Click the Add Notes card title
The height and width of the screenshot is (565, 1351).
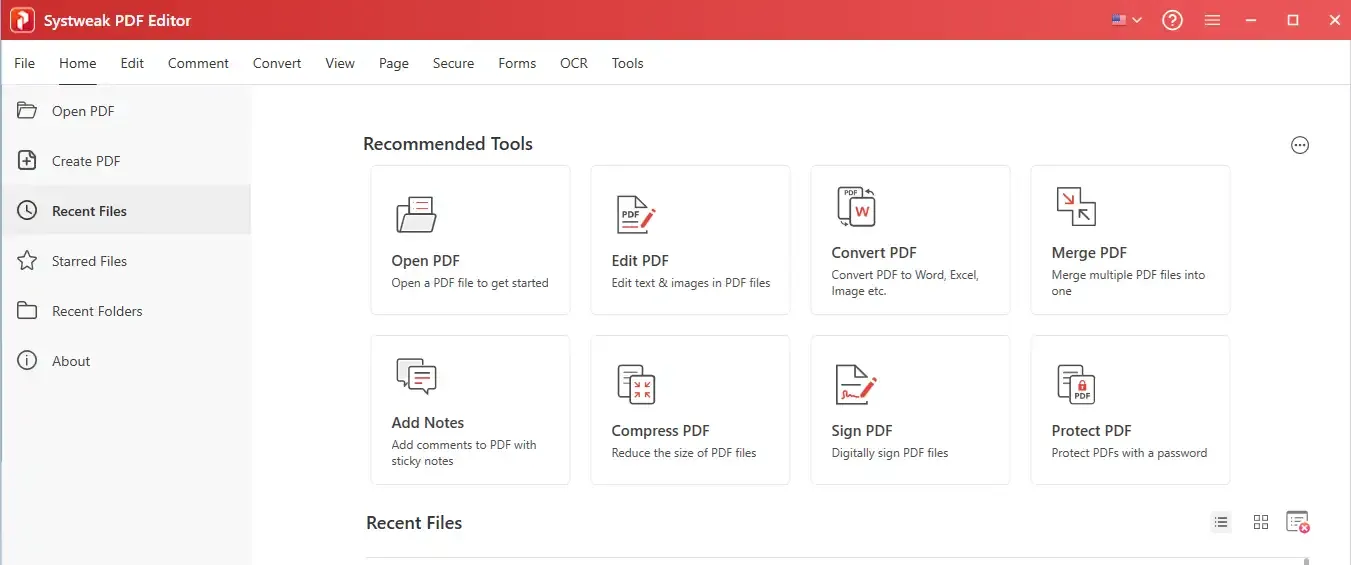428,423
